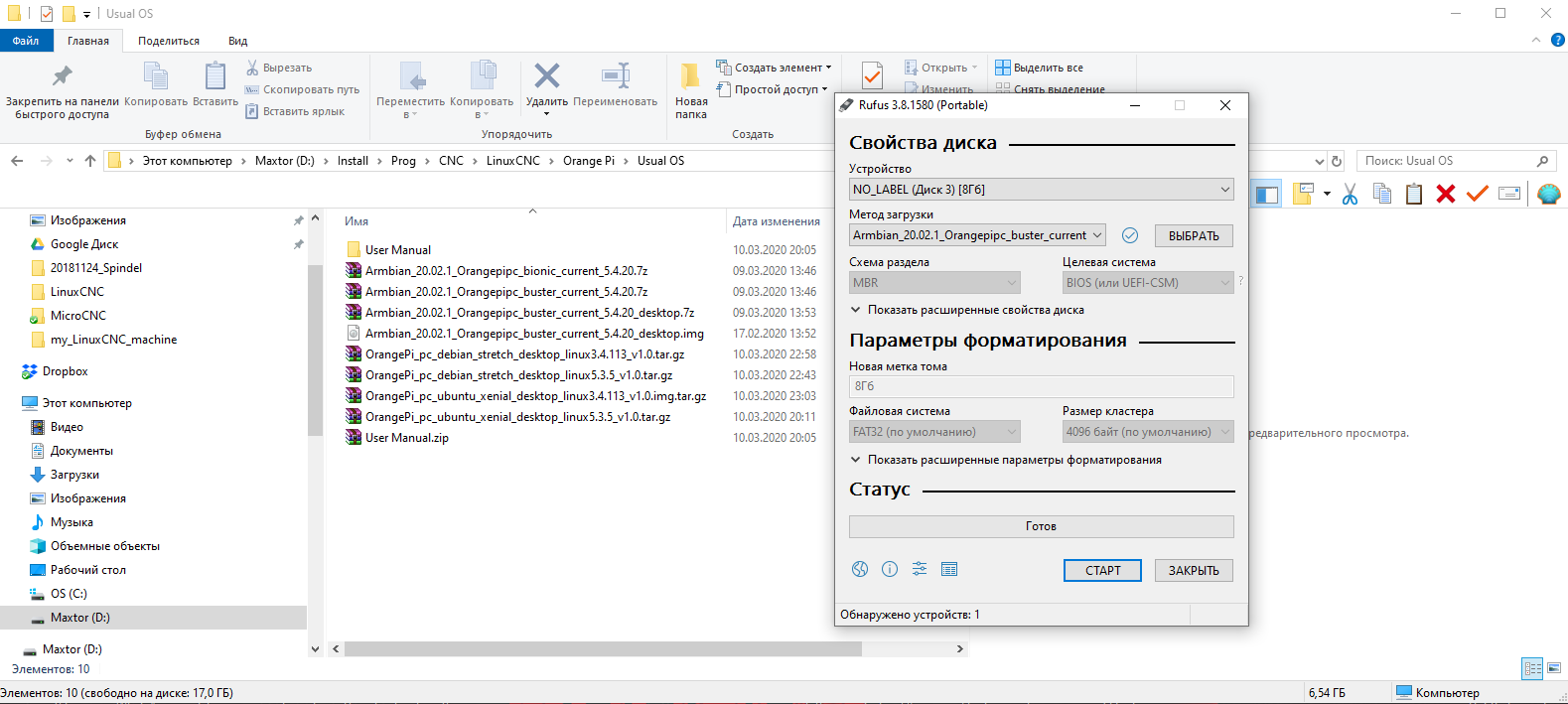
Task: Click the copy pages toolbar icon
Action: 1382,194
